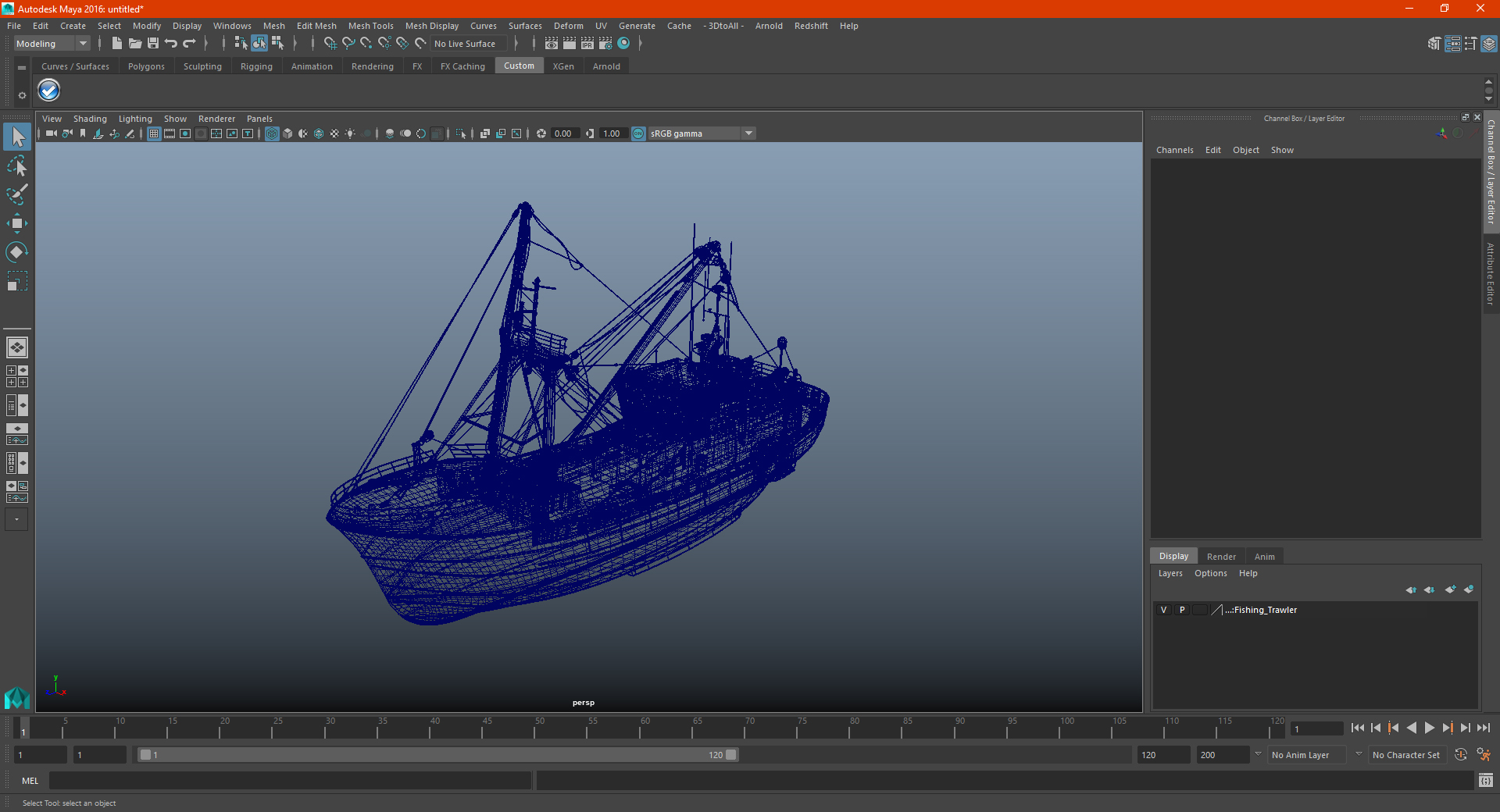Open the Hypershade icon in status line
The image size is (1500, 812).
tap(623, 44)
